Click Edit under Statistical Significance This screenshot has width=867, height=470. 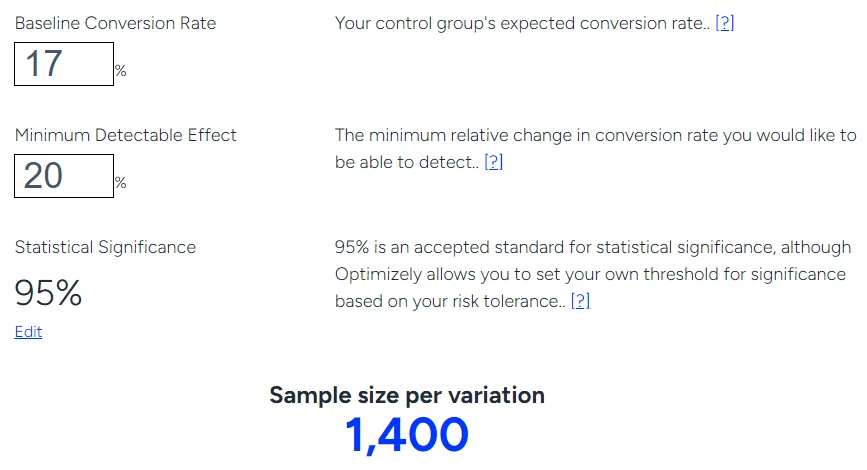tap(28, 332)
